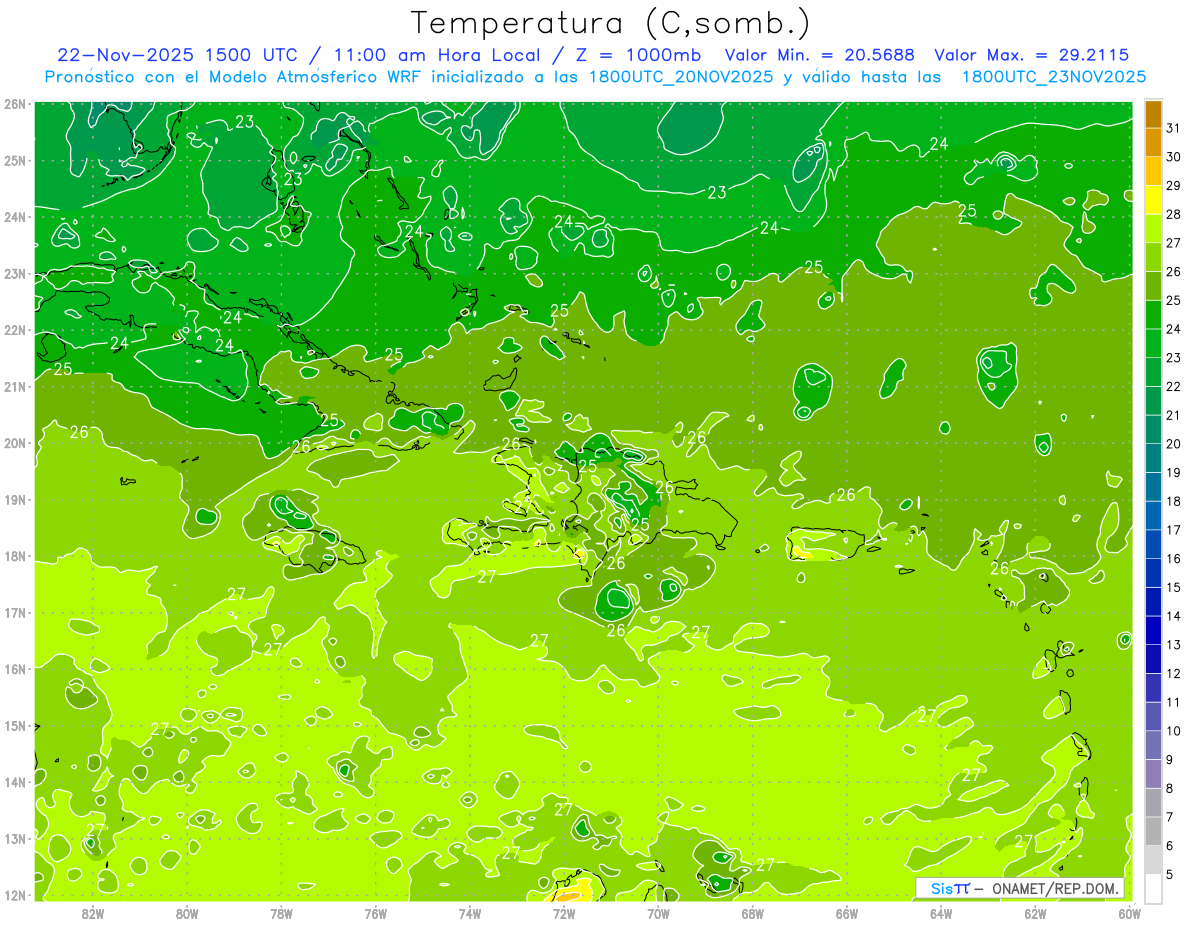Click the "70W" longitude axis label
1200x927 pixels.
click(658, 913)
